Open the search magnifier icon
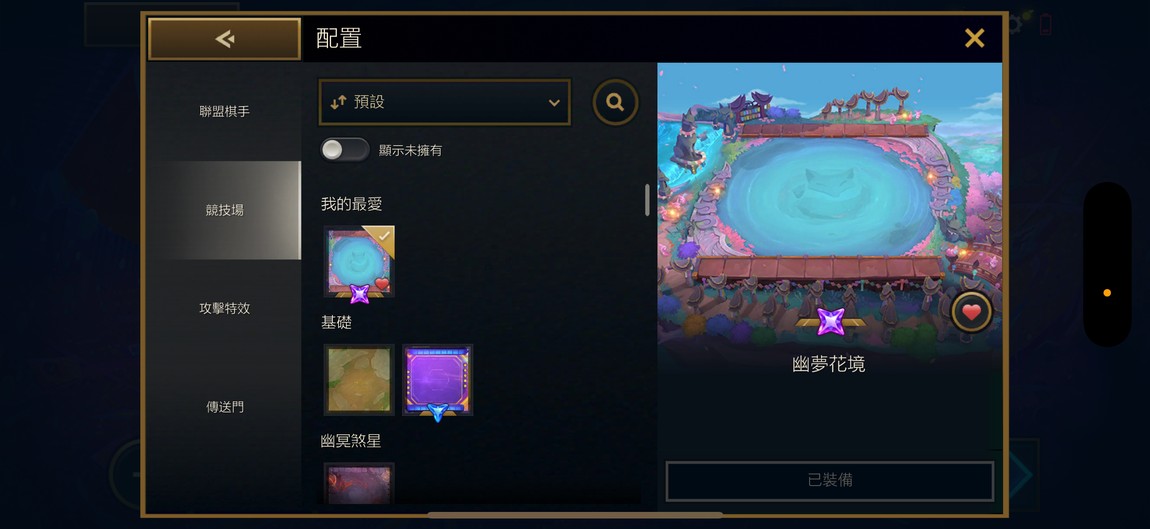1150x529 pixels. [615, 102]
